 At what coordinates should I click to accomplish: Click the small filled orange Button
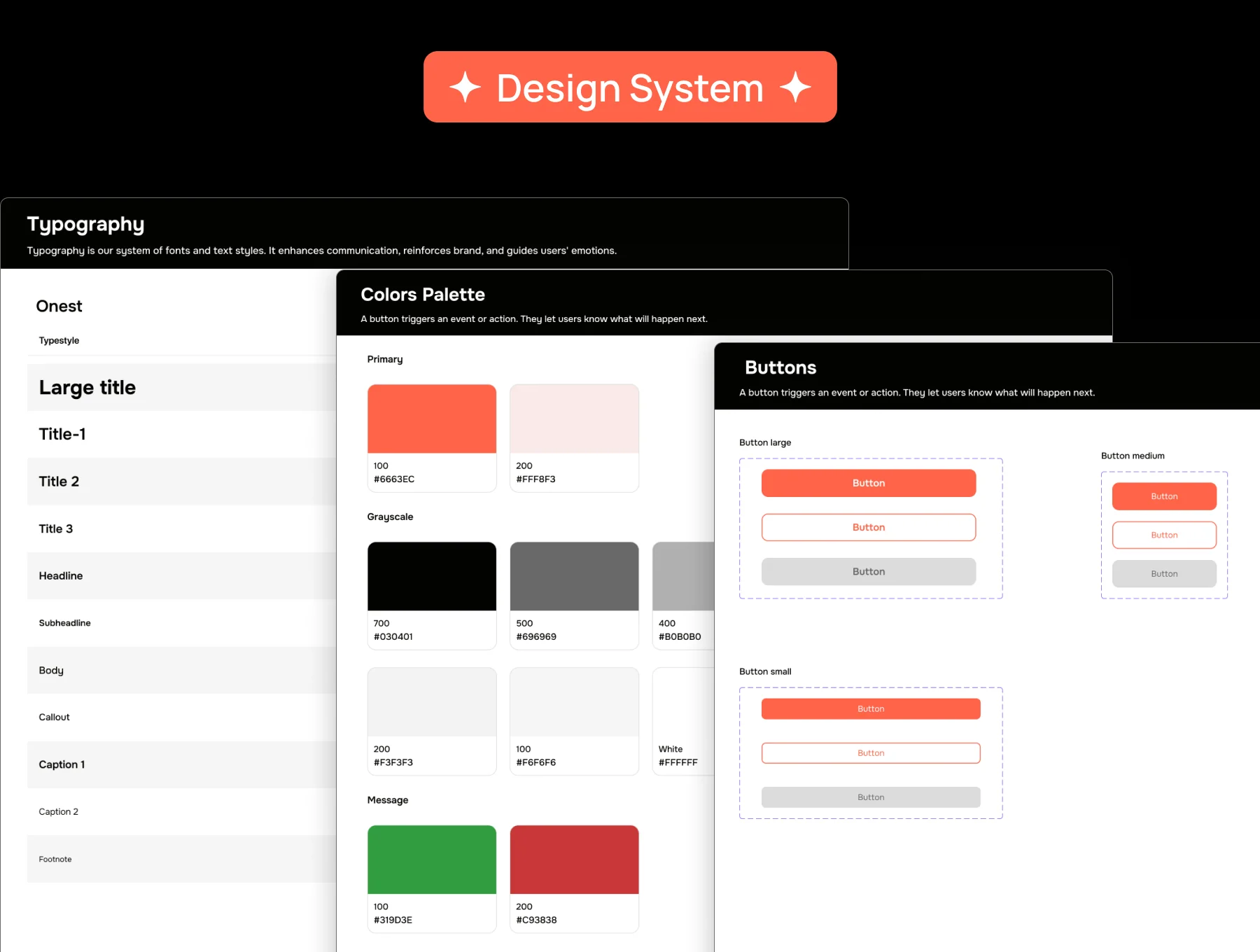click(x=871, y=708)
